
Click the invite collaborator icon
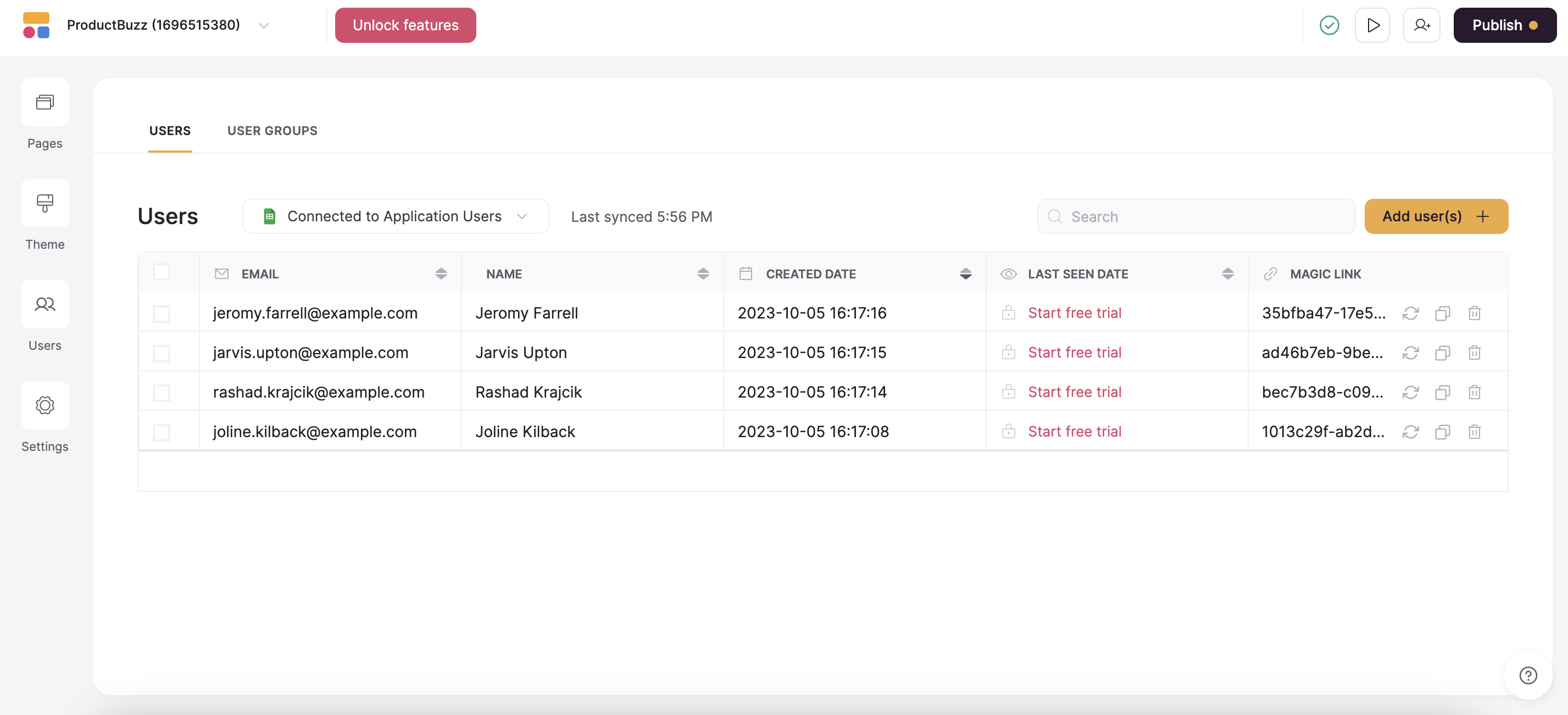[1421, 26]
